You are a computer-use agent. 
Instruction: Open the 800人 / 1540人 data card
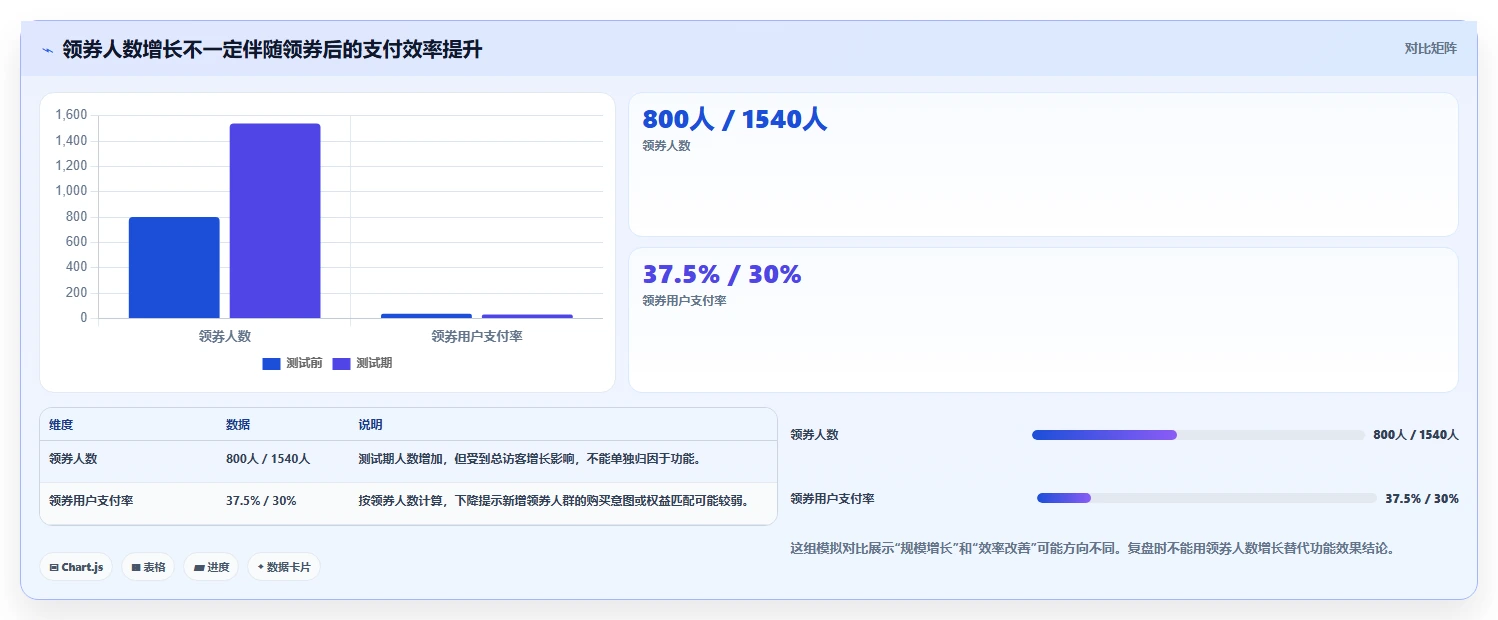(x=1043, y=165)
